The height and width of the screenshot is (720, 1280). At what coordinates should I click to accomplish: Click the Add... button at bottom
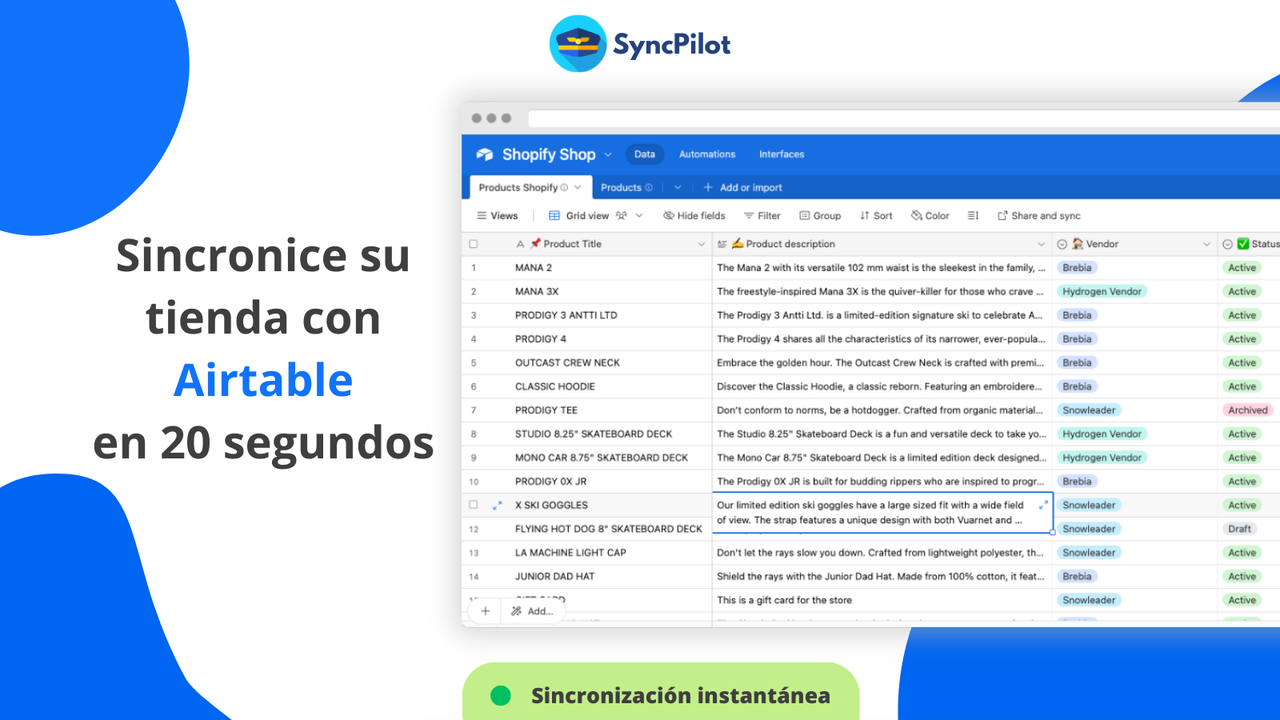pos(532,611)
